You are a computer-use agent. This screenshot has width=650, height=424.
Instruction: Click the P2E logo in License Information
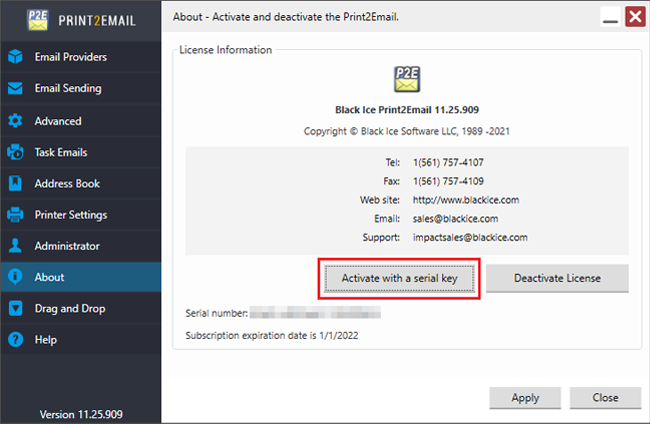coord(407,79)
